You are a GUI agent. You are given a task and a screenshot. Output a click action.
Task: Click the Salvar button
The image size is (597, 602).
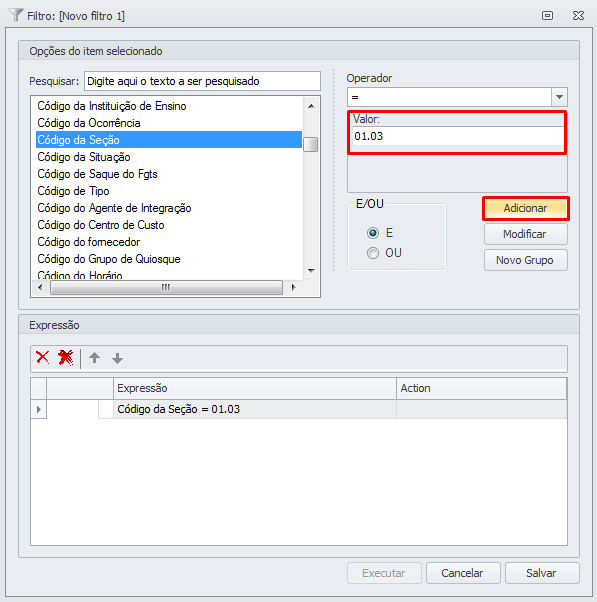click(541, 573)
